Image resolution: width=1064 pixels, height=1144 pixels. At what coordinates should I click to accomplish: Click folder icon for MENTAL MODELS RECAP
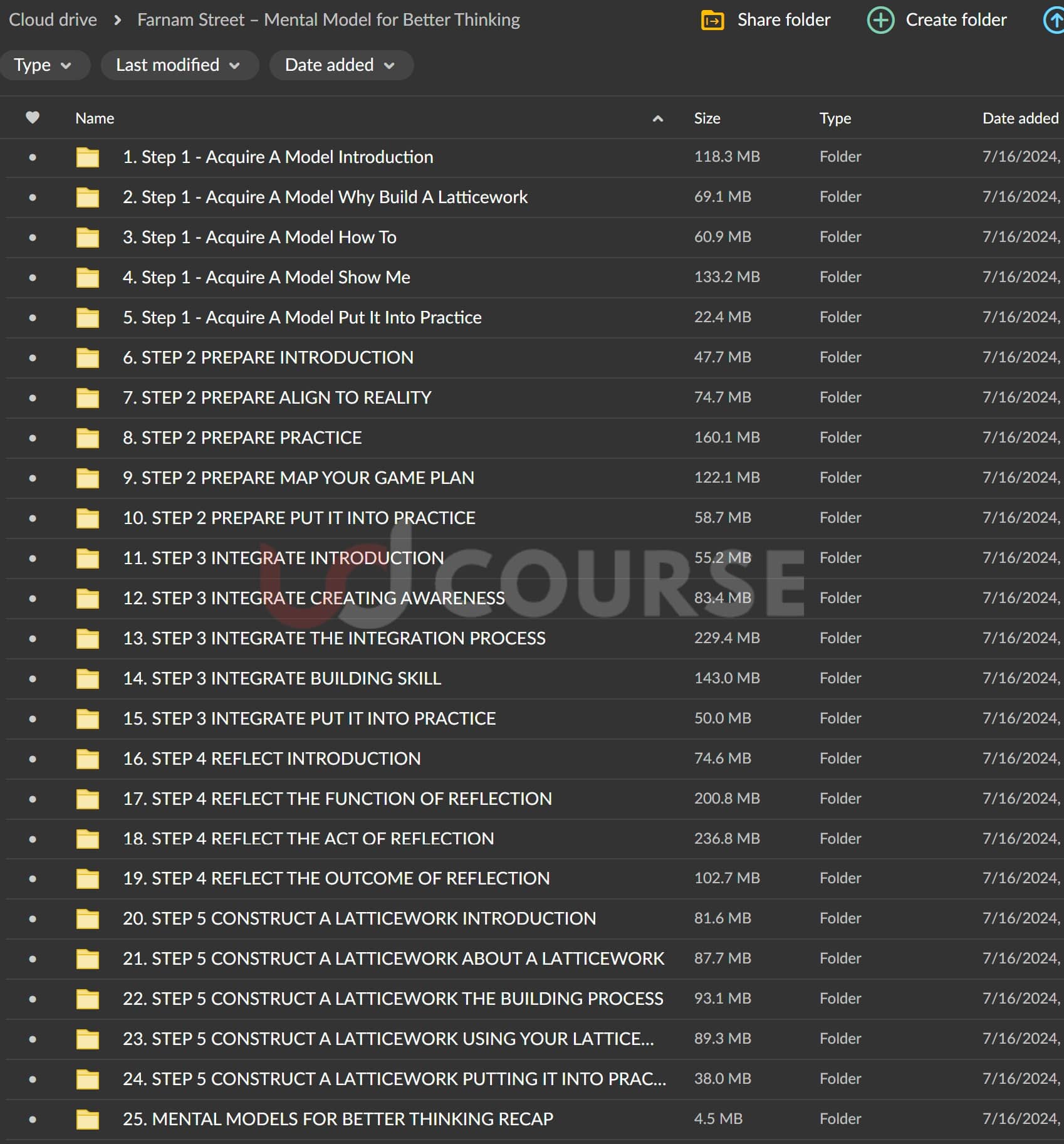click(88, 1120)
